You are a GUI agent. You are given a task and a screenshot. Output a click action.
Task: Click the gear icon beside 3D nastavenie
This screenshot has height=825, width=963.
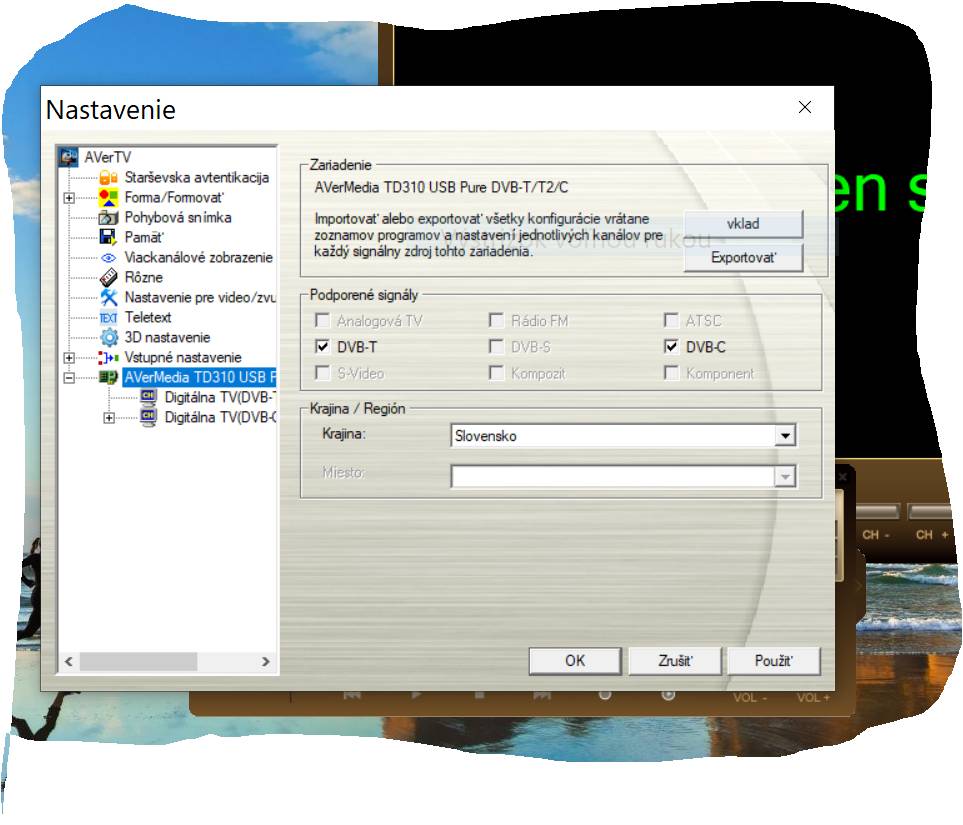click(109, 337)
